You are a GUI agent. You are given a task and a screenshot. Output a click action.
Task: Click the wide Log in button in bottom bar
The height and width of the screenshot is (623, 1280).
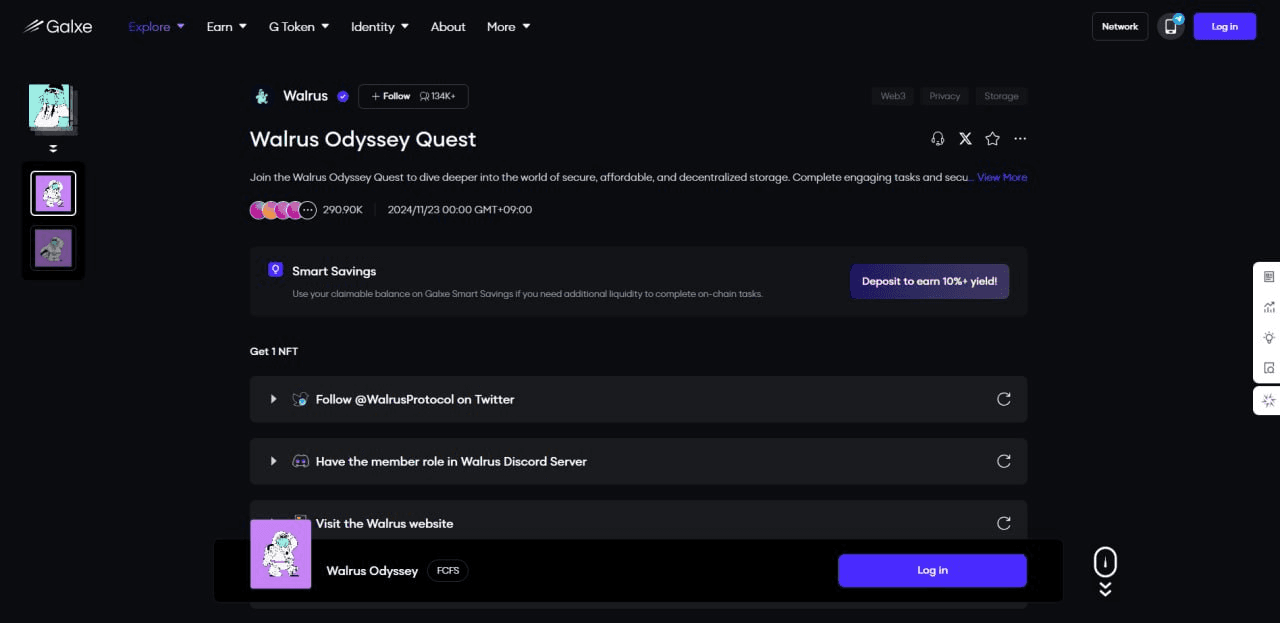[932, 570]
